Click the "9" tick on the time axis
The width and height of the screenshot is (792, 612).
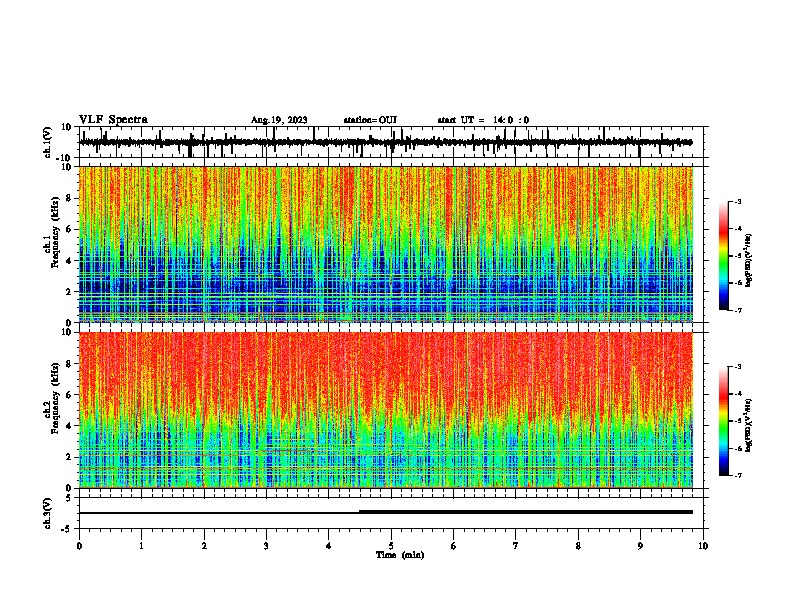pyautogui.click(x=640, y=546)
